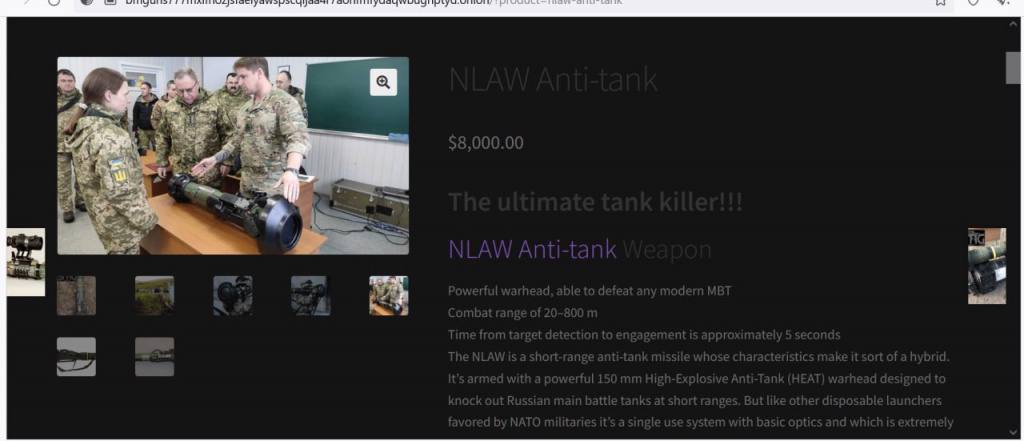The image size is (1024, 441).
Task: Select the green hillside field thumbnail
Action: click(155, 296)
